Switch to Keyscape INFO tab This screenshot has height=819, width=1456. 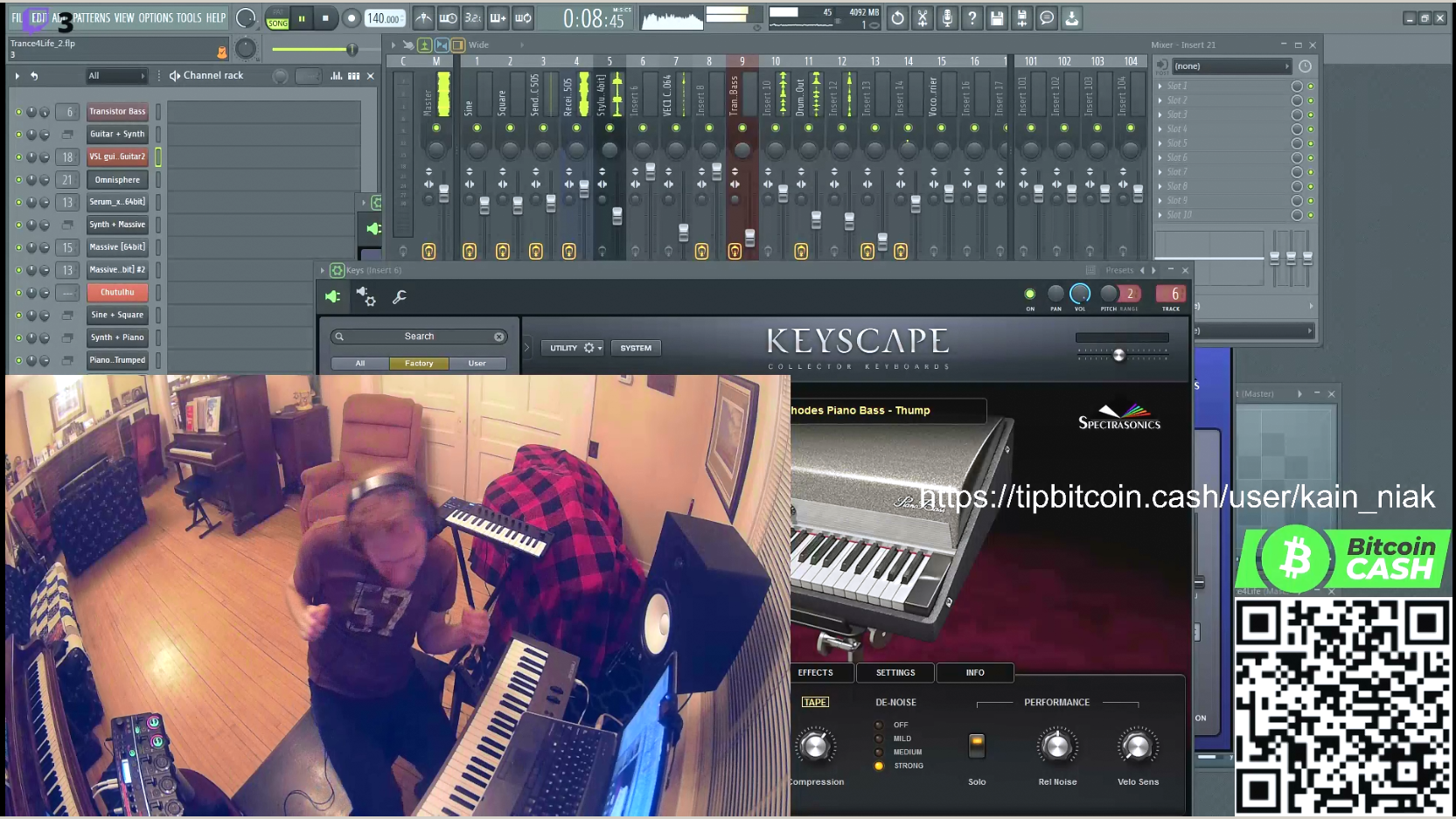[x=975, y=673]
